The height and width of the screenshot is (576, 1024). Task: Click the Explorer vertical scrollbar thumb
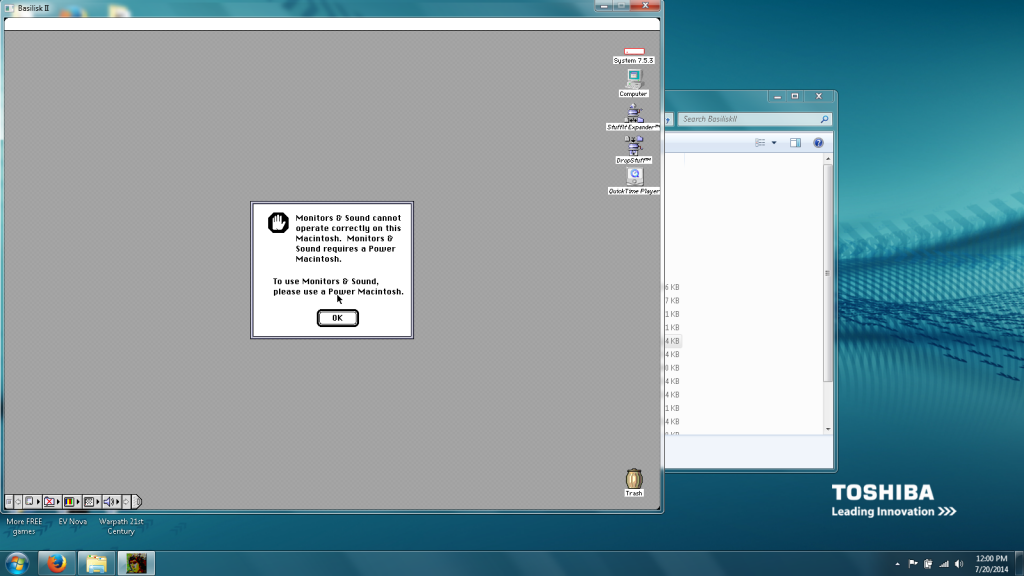click(828, 273)
